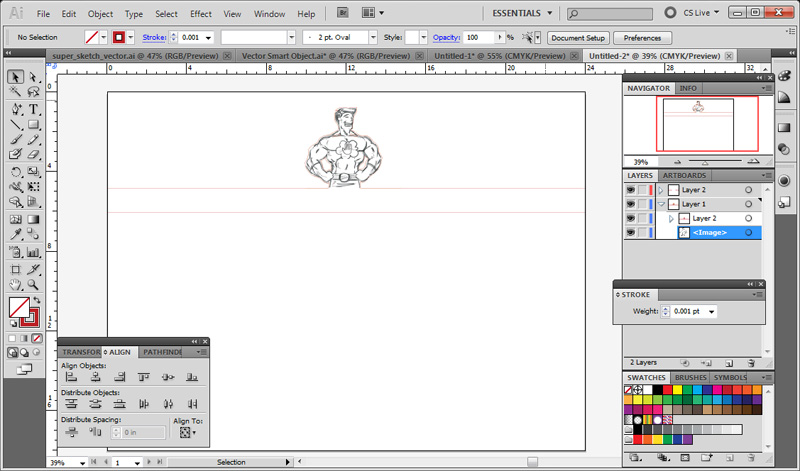Toggle lock box for Layer 1
The image size is (800, 471).
[642, 204]
